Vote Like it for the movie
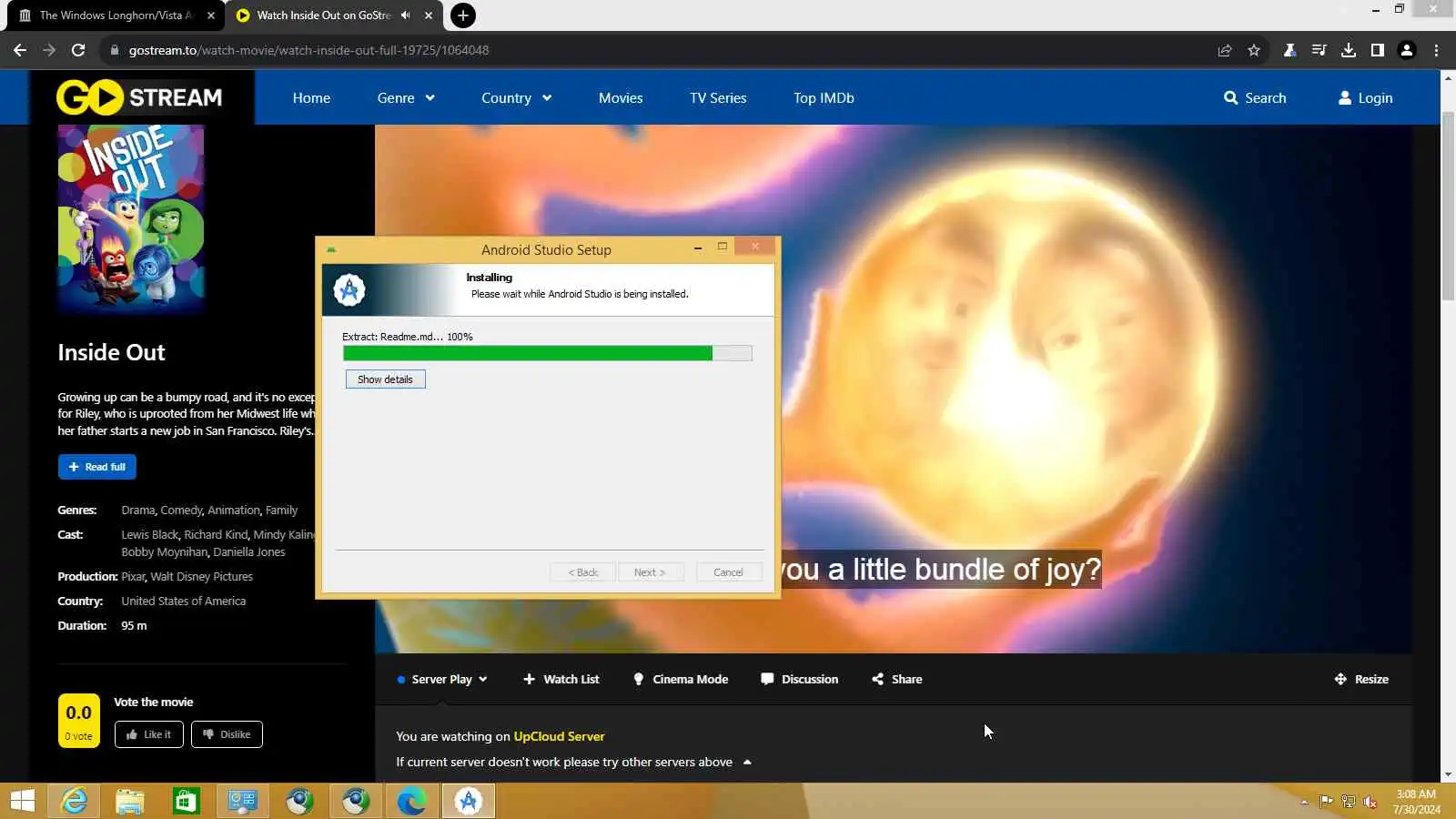The width and height of the screenshot is (1456, 819). pyautogui.click(x=149, y=734)
